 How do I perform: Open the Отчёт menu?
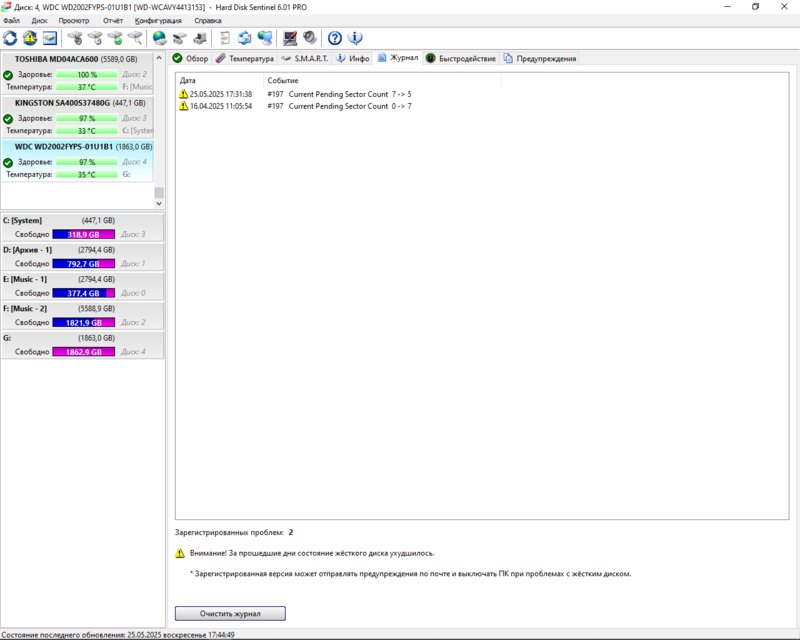point(113,20)
